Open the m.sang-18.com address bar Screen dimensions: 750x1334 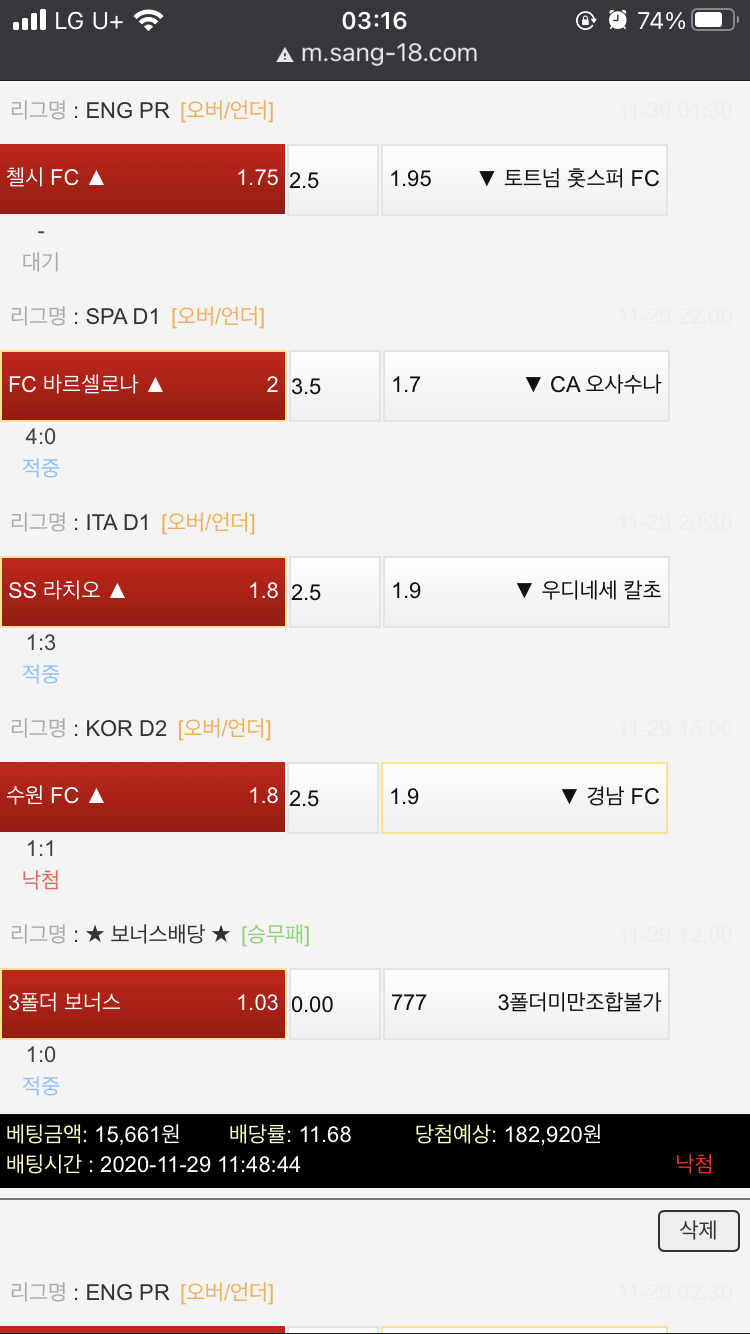pyautogui.click(x=388, y=54)
